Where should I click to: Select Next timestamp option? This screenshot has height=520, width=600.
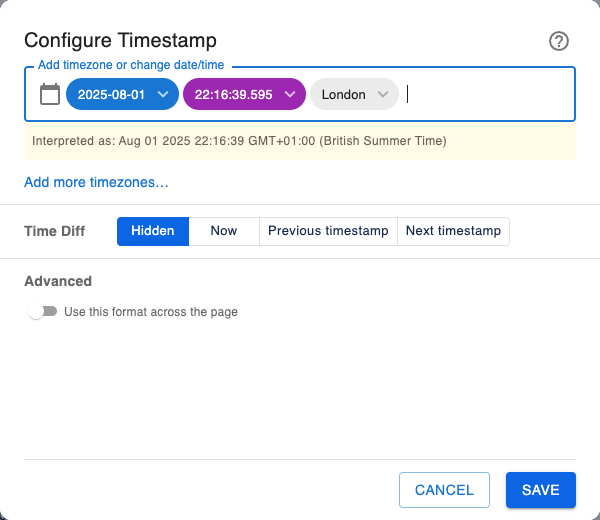453,231
